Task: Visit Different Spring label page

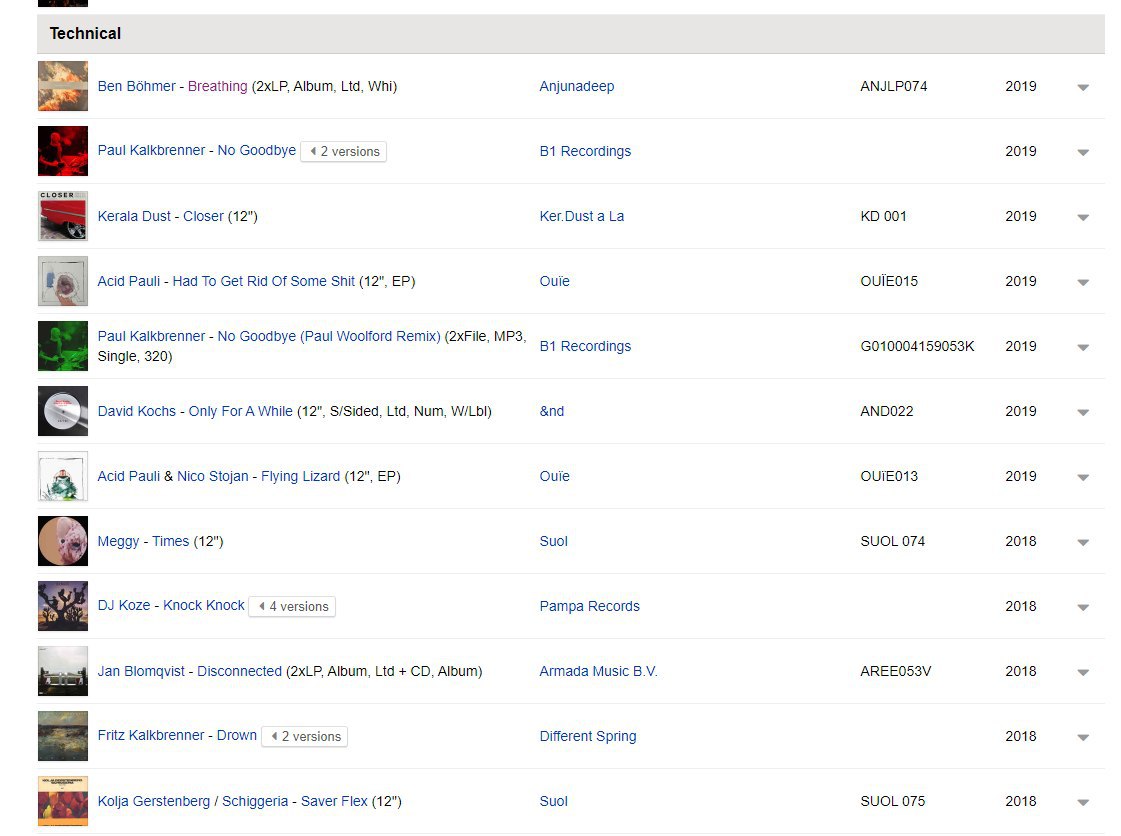Action: coord(588,737)
